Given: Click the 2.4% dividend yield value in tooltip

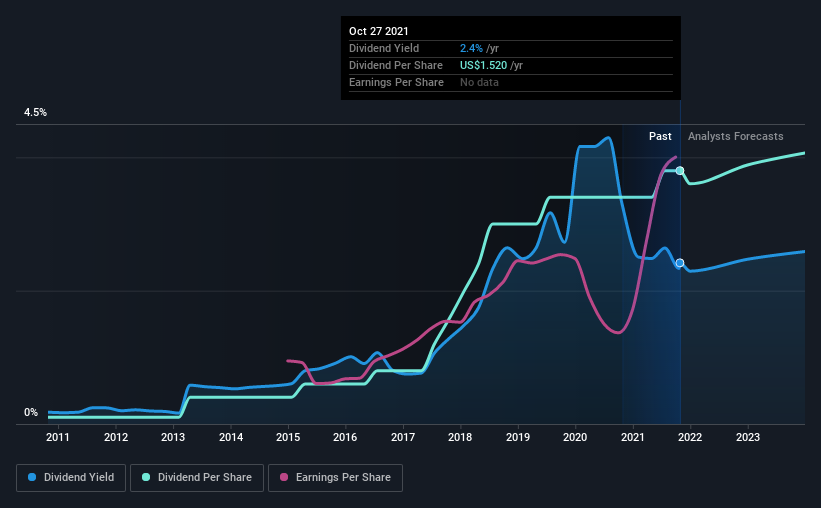Looking at the screenshot, I should tap(471, 48).
